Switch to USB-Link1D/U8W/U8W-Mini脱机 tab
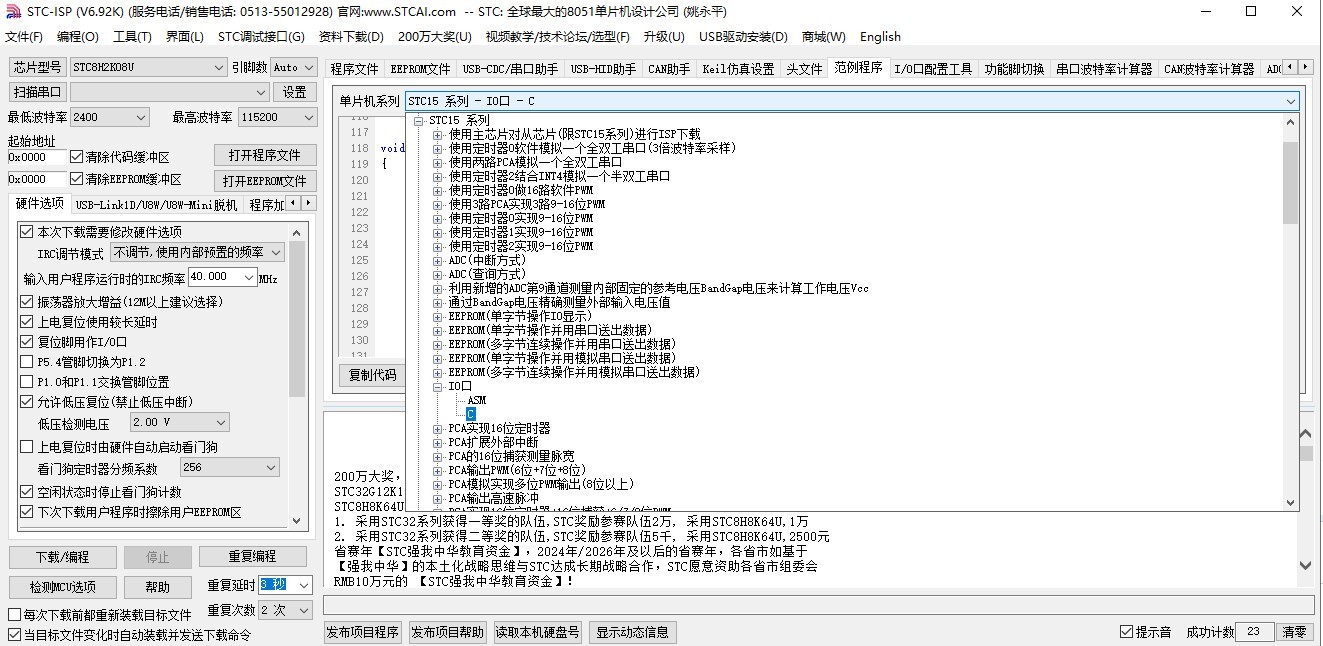The width and height of the screenshot is (1323, 646). click(x=157, y=205)
